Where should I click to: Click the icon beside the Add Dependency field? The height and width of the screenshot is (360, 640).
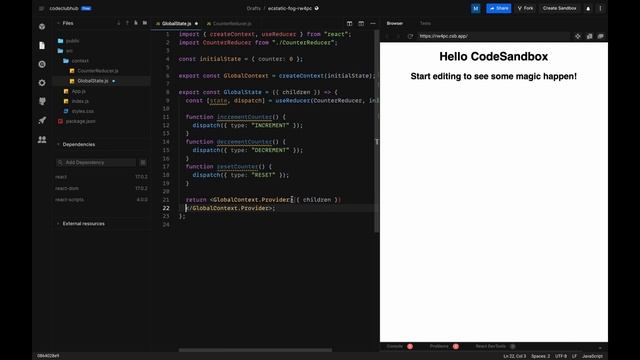click(x=143, y=162)
